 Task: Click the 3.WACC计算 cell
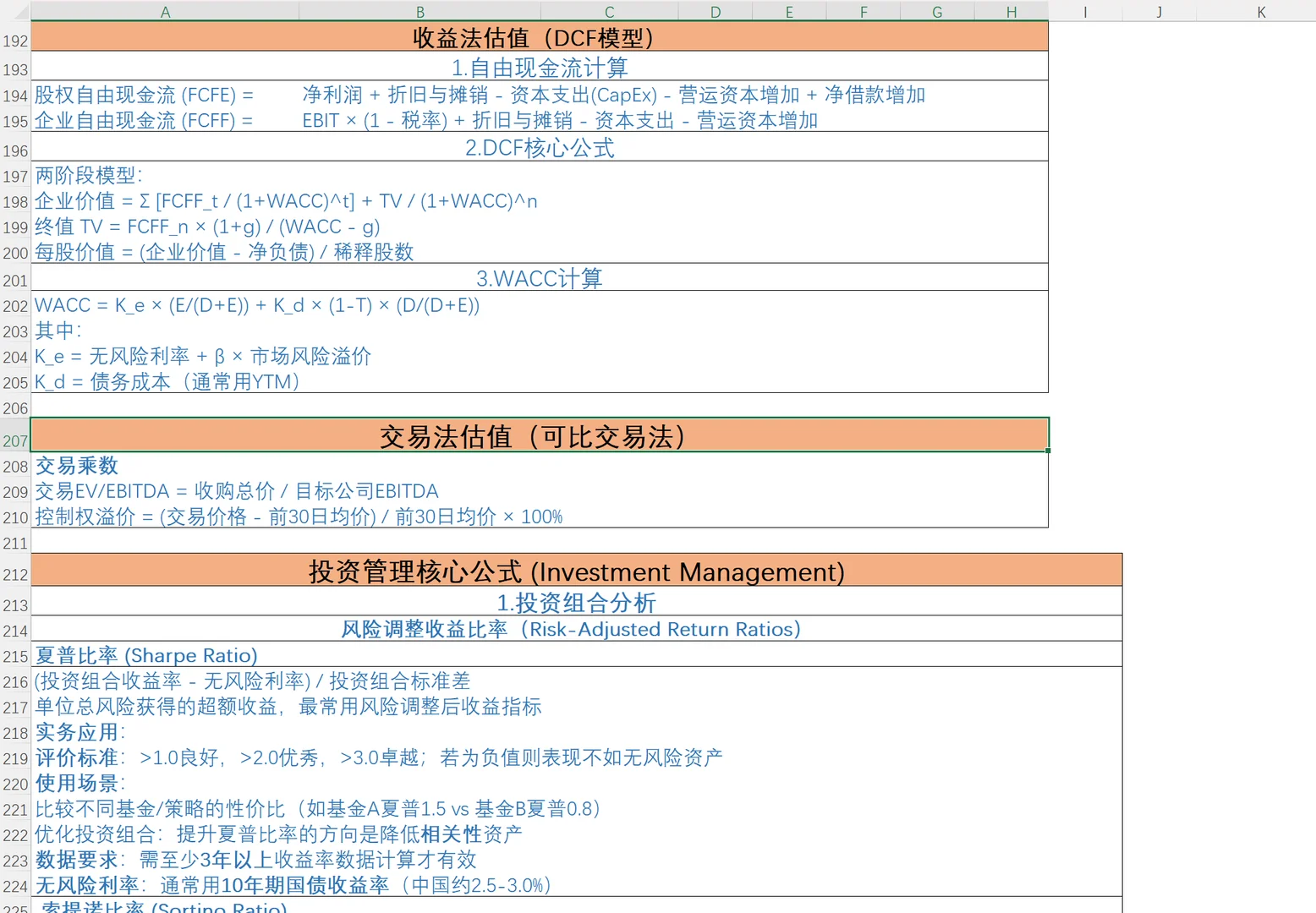click(539, 277)
